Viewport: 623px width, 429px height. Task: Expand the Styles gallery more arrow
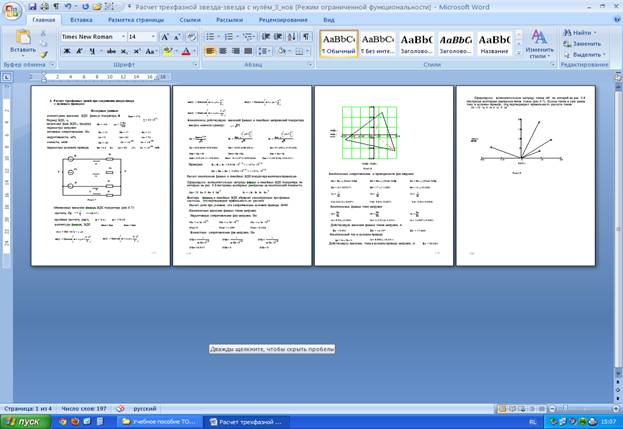518,52
